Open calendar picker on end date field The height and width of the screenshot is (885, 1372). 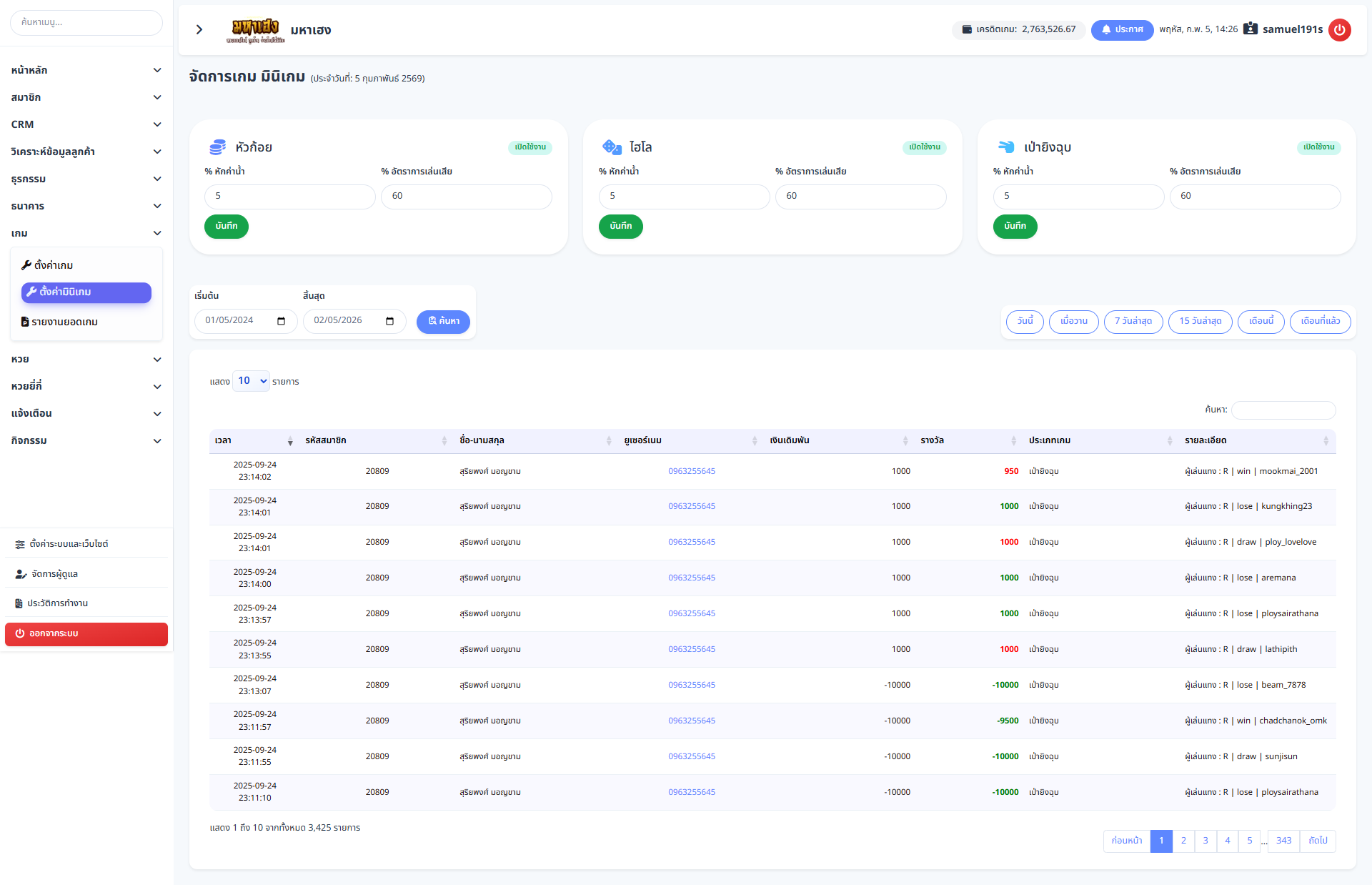point(389,321)
